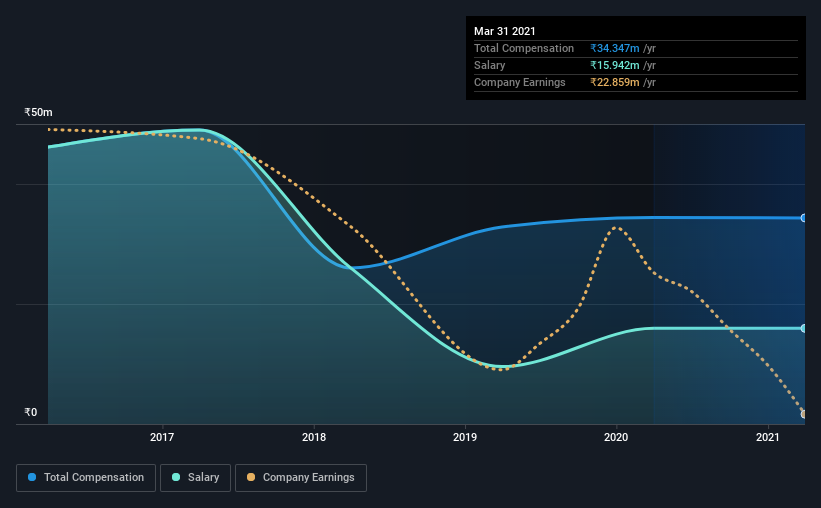Screen dimensions: 821x508
Task: Click the ₹15.942m salary value
Action: pos(615,65)
